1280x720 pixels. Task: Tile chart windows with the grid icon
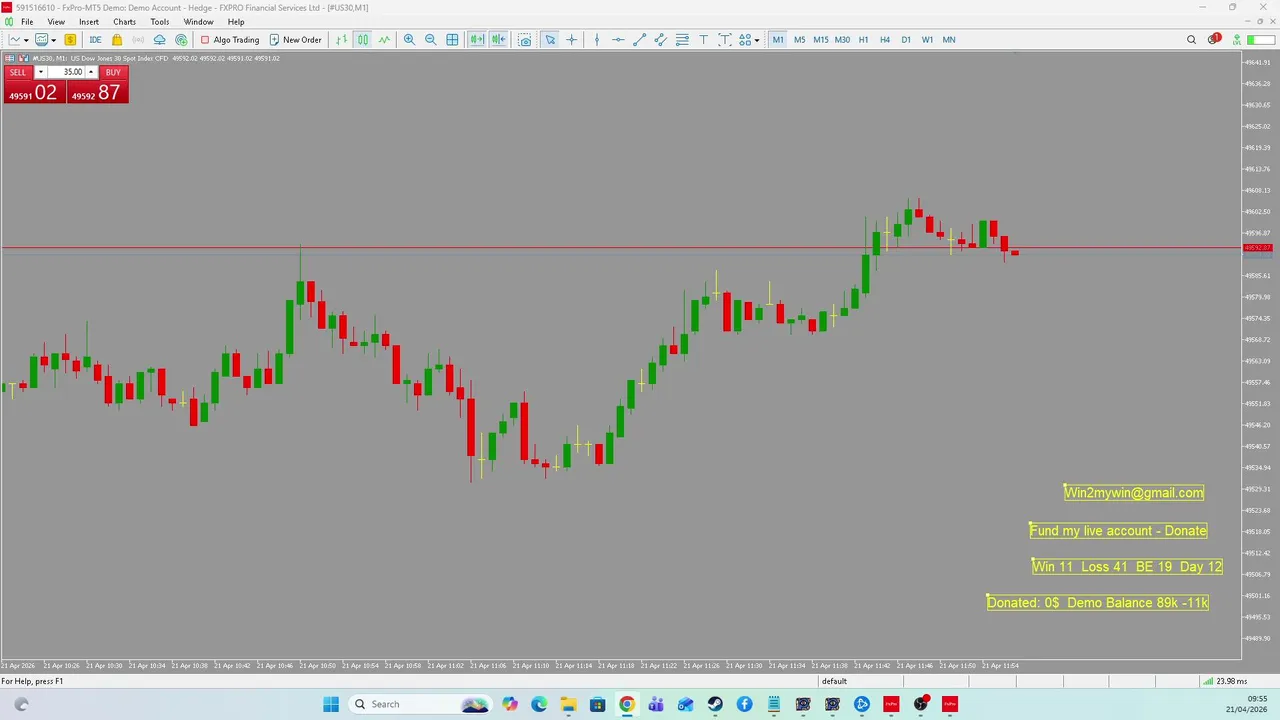(x=452, y=40)
